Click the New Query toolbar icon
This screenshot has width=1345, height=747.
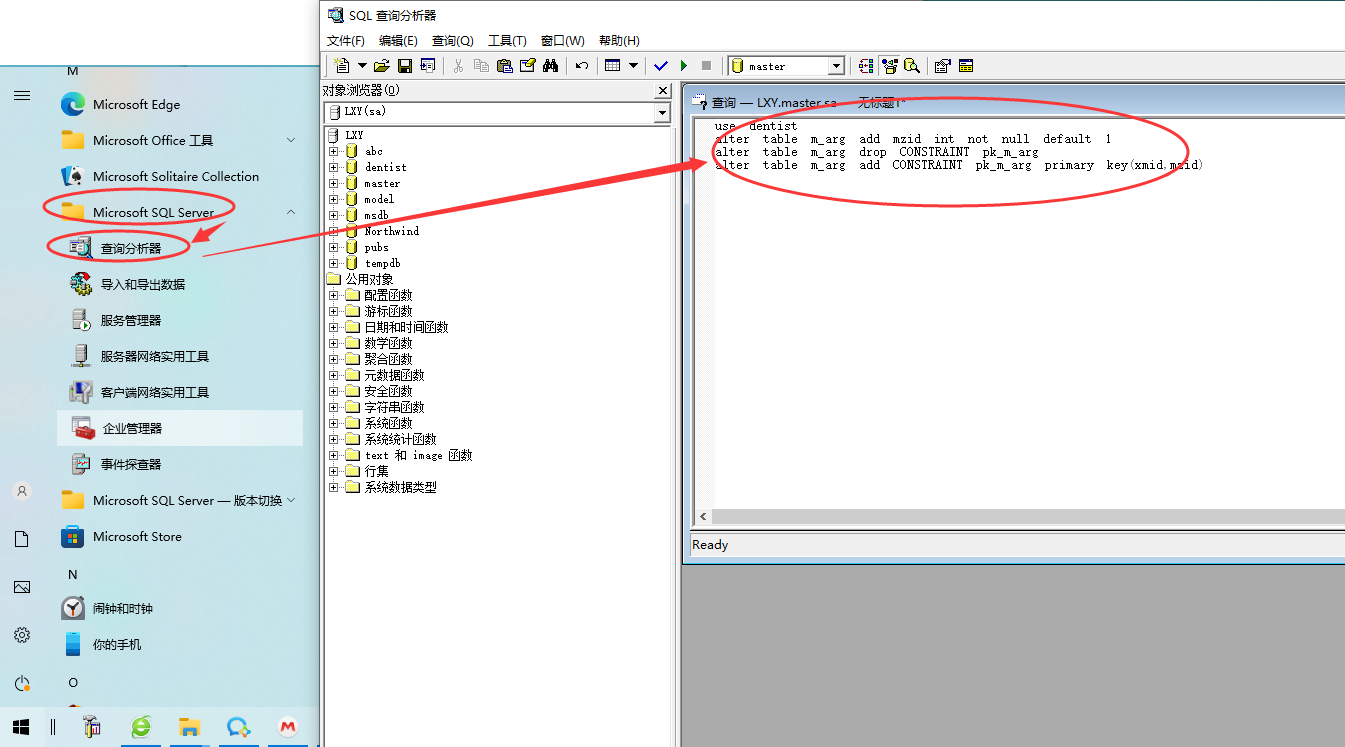click(x=342, y=66)
